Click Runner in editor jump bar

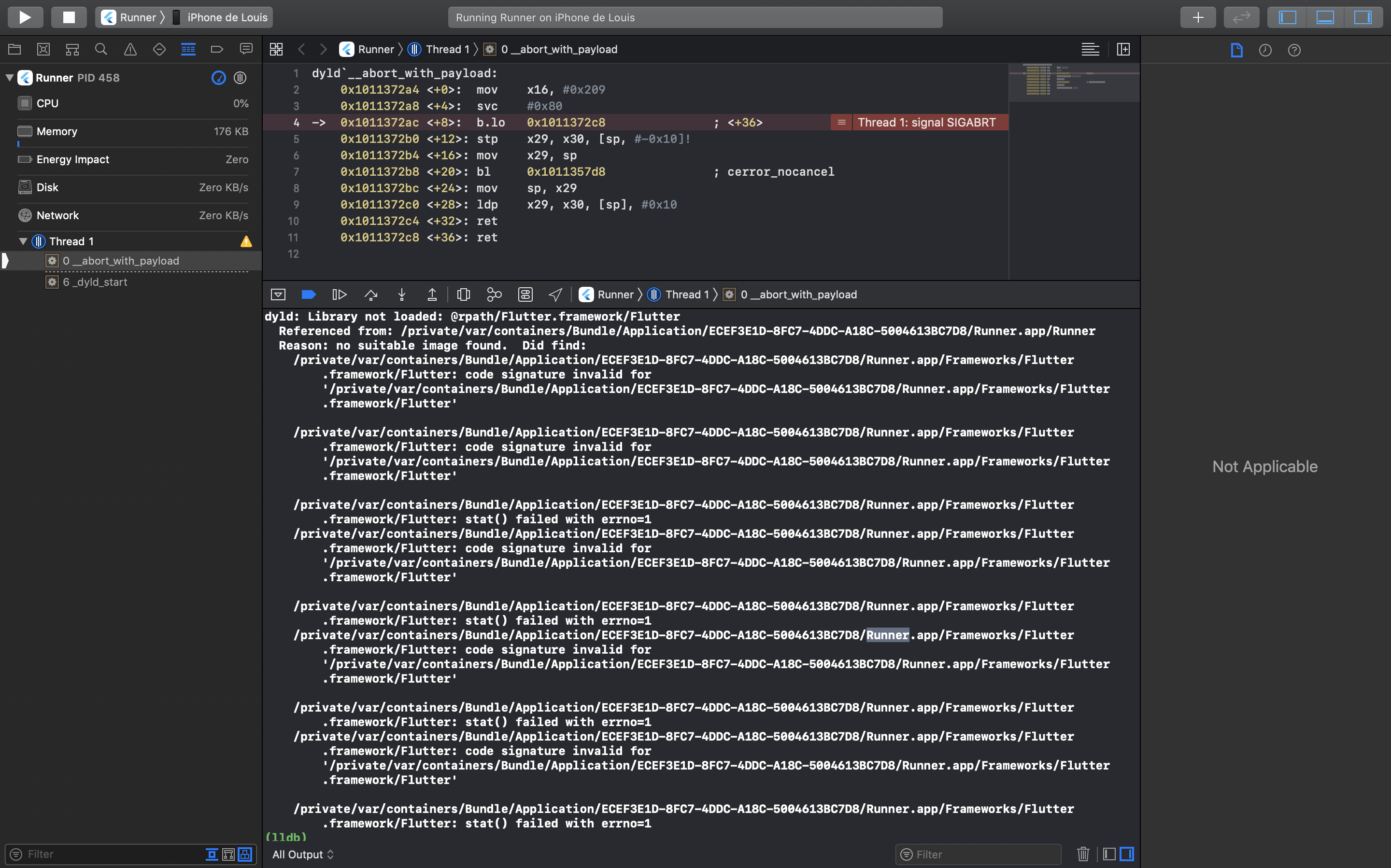pos(367,49)
